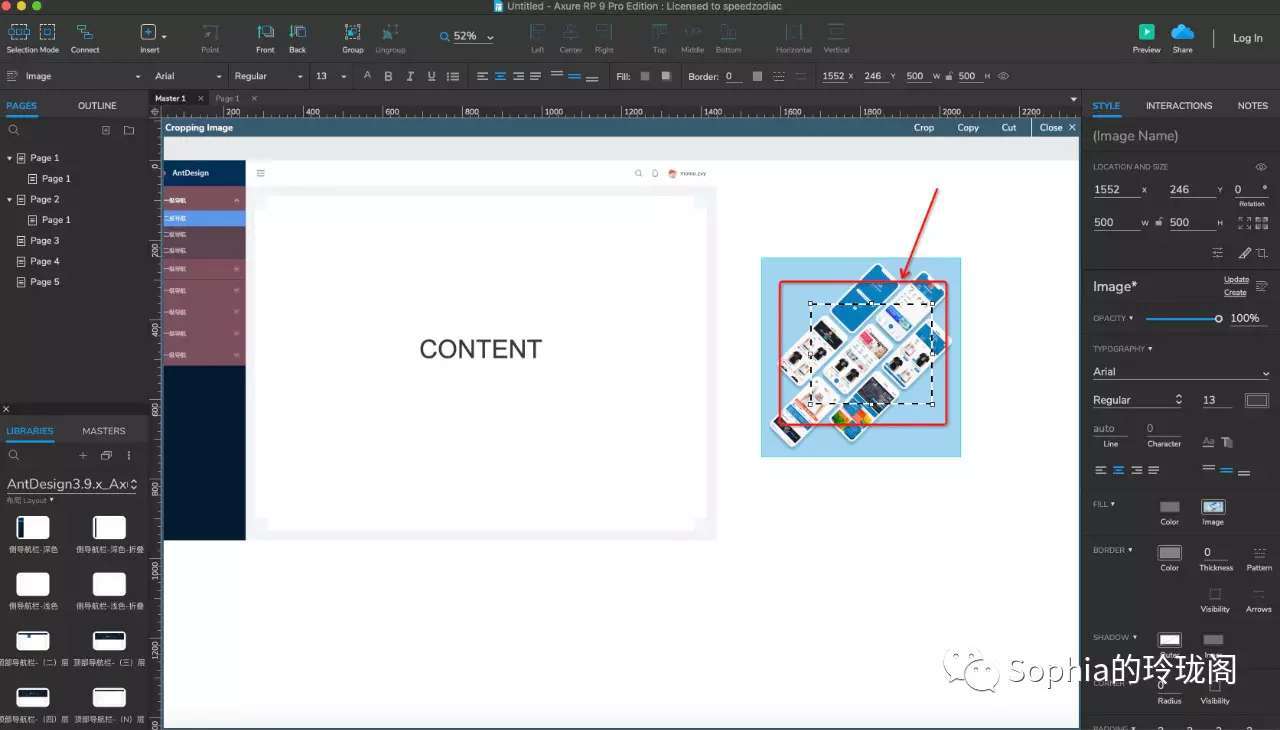This screenshot has height=730, width=1280.
Task: Select Page 3 in pages tree
Action: 45,241
